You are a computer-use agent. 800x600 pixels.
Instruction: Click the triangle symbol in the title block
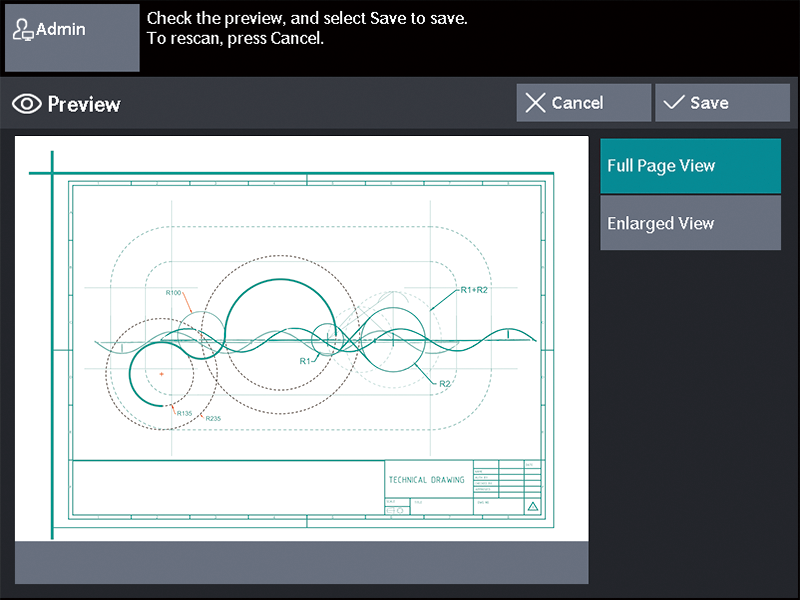pyautogui.click(x=532, y=508)
